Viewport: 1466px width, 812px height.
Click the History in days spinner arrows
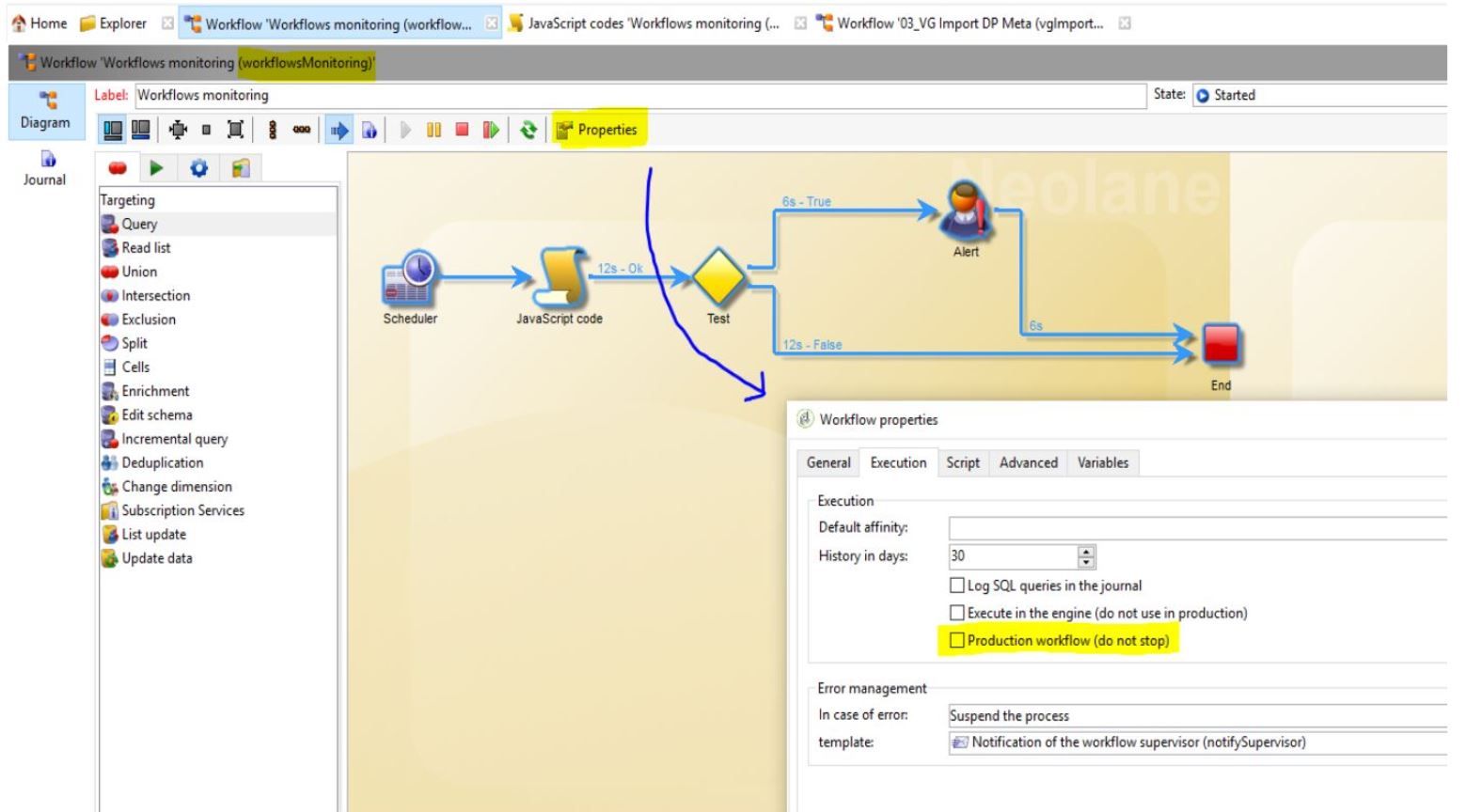[1086, 556]
